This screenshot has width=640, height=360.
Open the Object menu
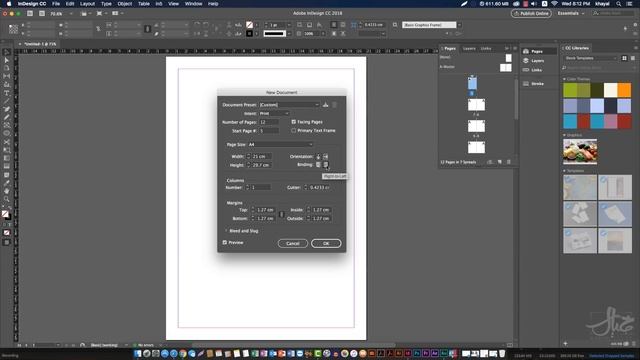click(x=124, y=4)
